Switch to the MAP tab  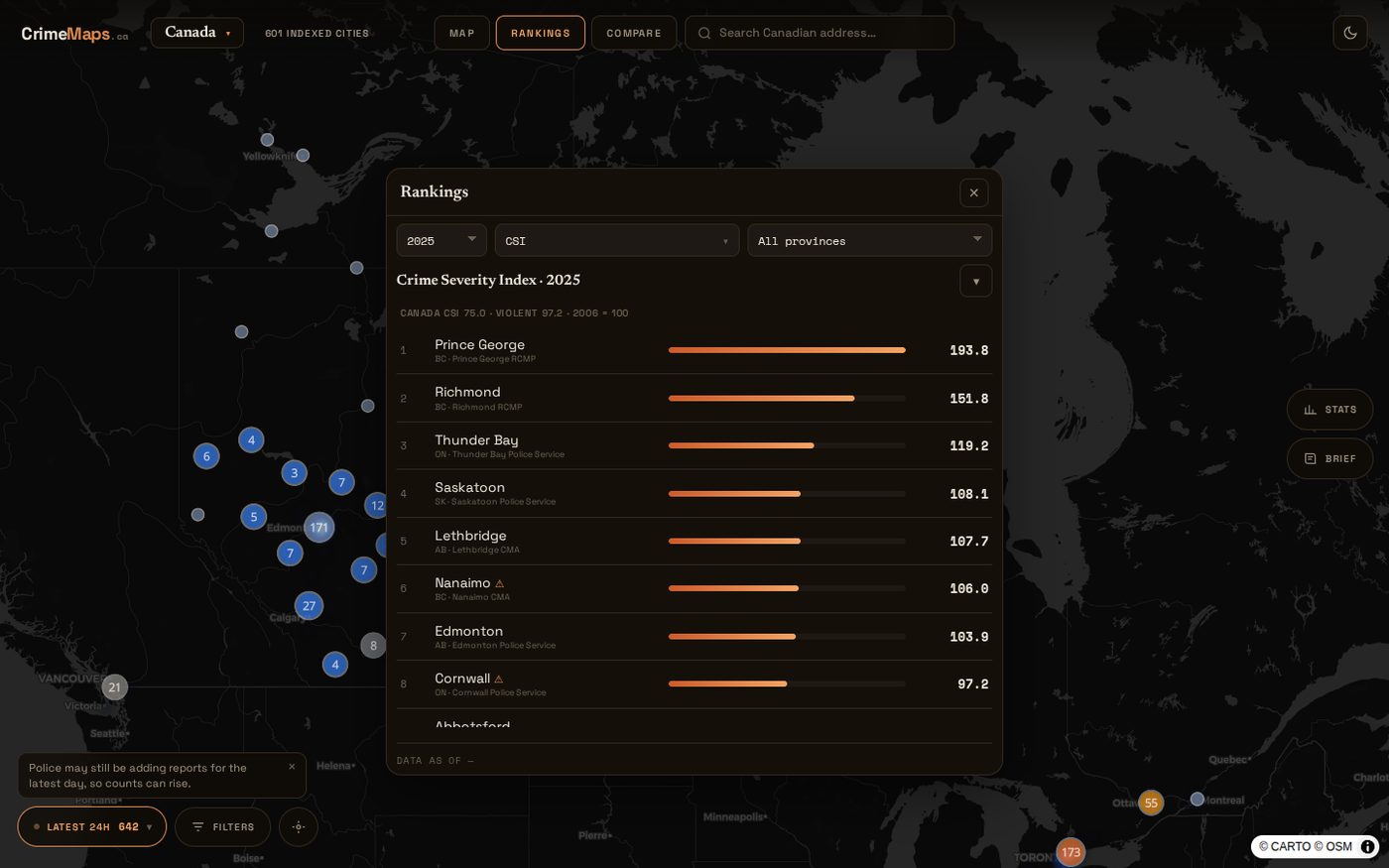tap(462, 33)
